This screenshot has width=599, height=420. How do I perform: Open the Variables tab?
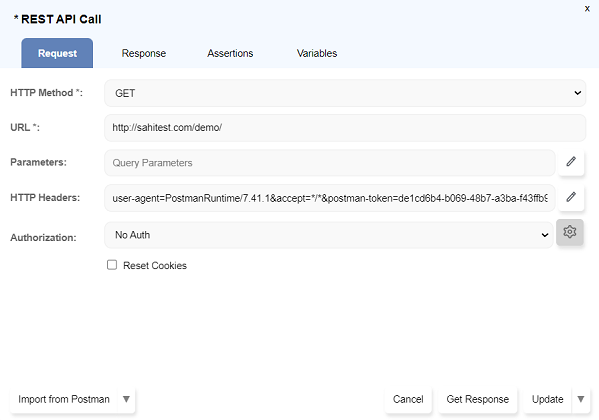pyautogui.click(x=317, y=53)
